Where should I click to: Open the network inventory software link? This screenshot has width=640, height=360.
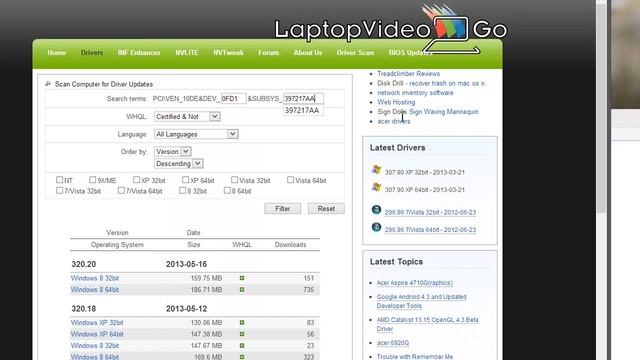pyautogui.click(x=415, y=93)
